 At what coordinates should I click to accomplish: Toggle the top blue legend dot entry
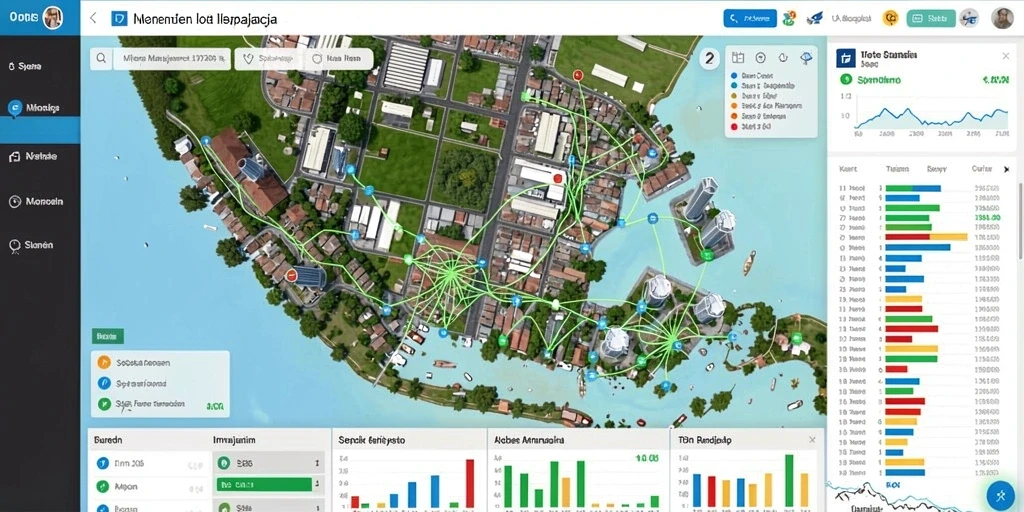click(x=734, y=75)
